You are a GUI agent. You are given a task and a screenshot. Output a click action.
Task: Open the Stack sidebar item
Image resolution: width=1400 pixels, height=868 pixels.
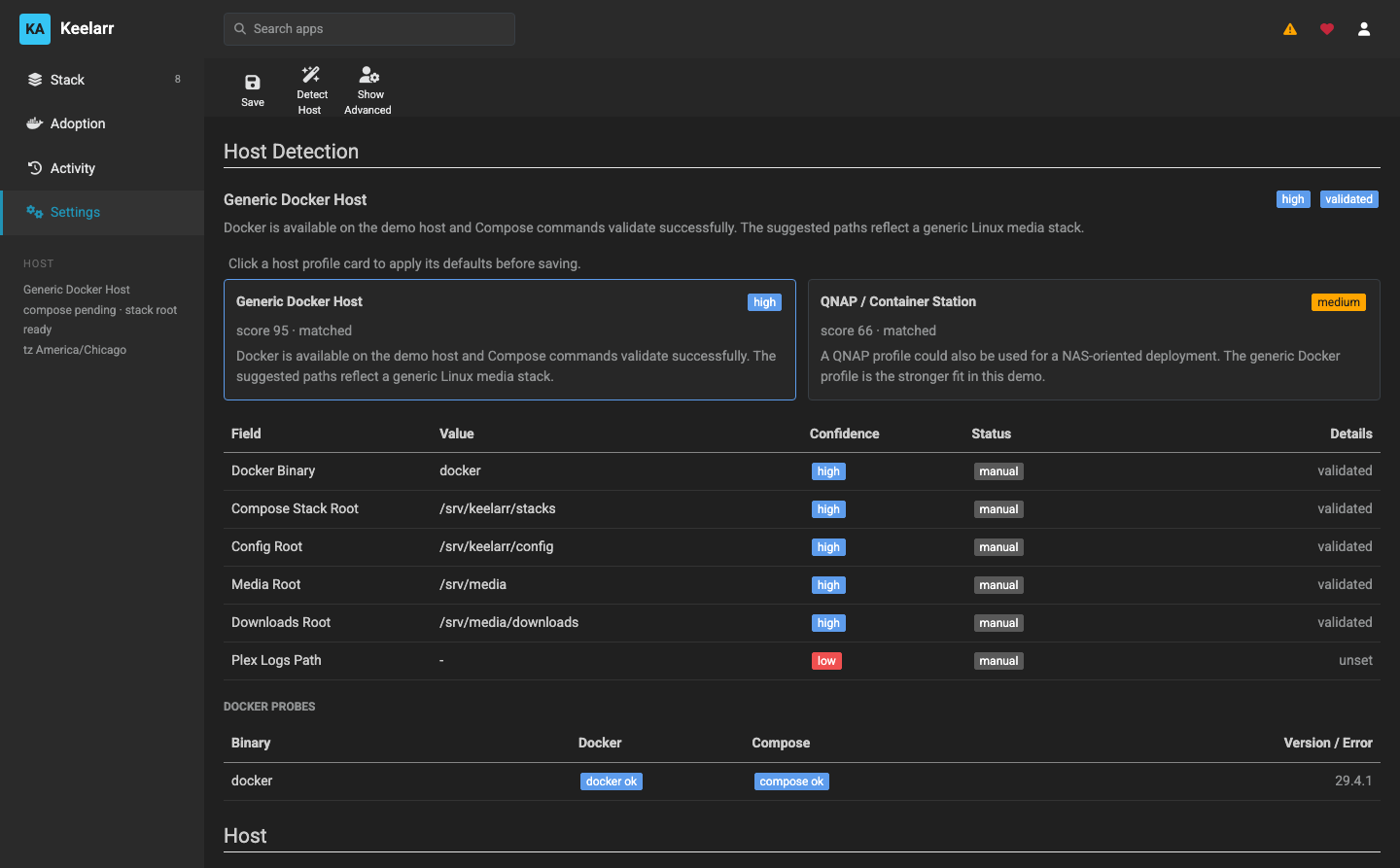102,80
